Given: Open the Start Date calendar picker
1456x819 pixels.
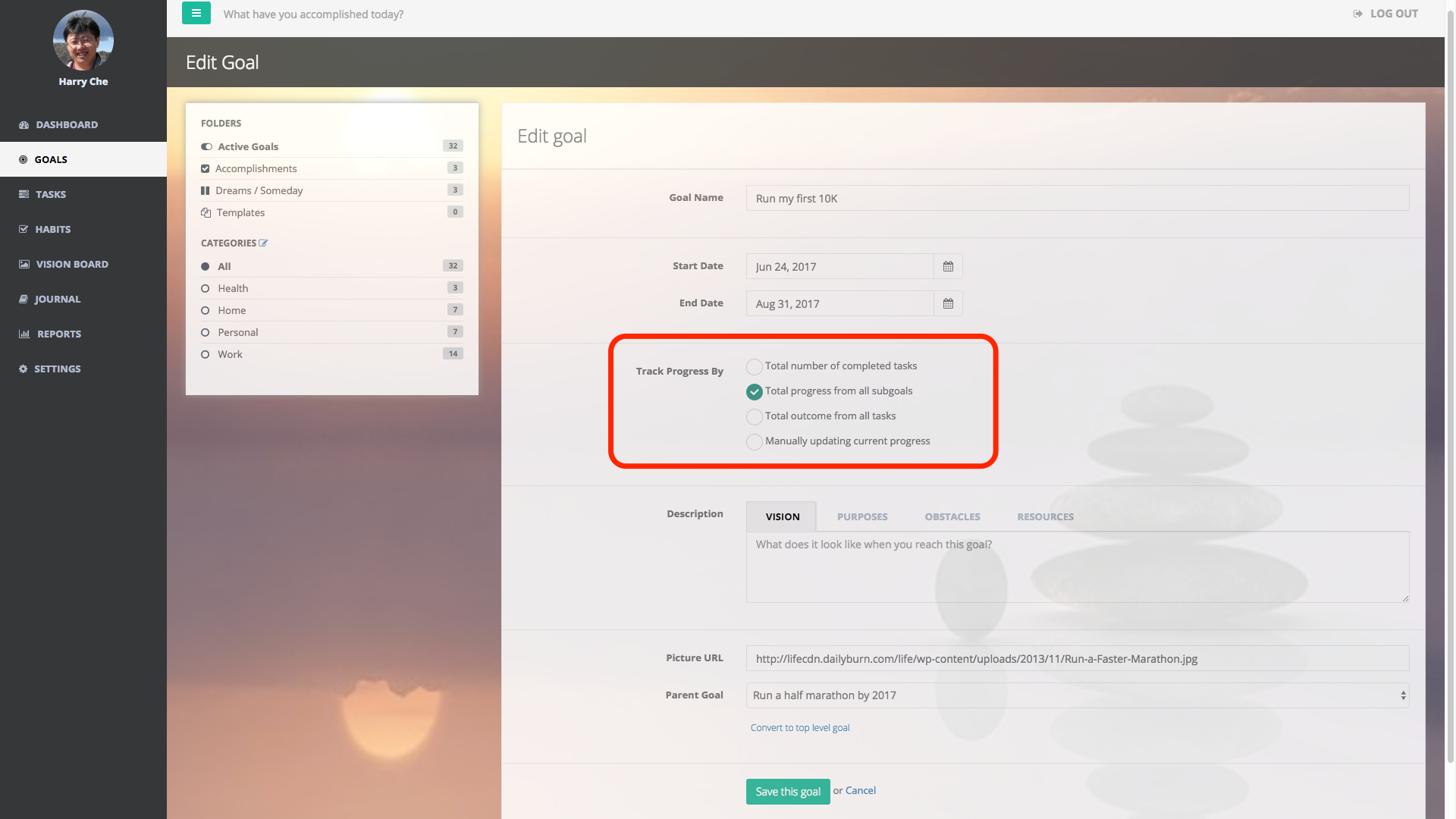Looking at the screenshot, I should [948, 266].
